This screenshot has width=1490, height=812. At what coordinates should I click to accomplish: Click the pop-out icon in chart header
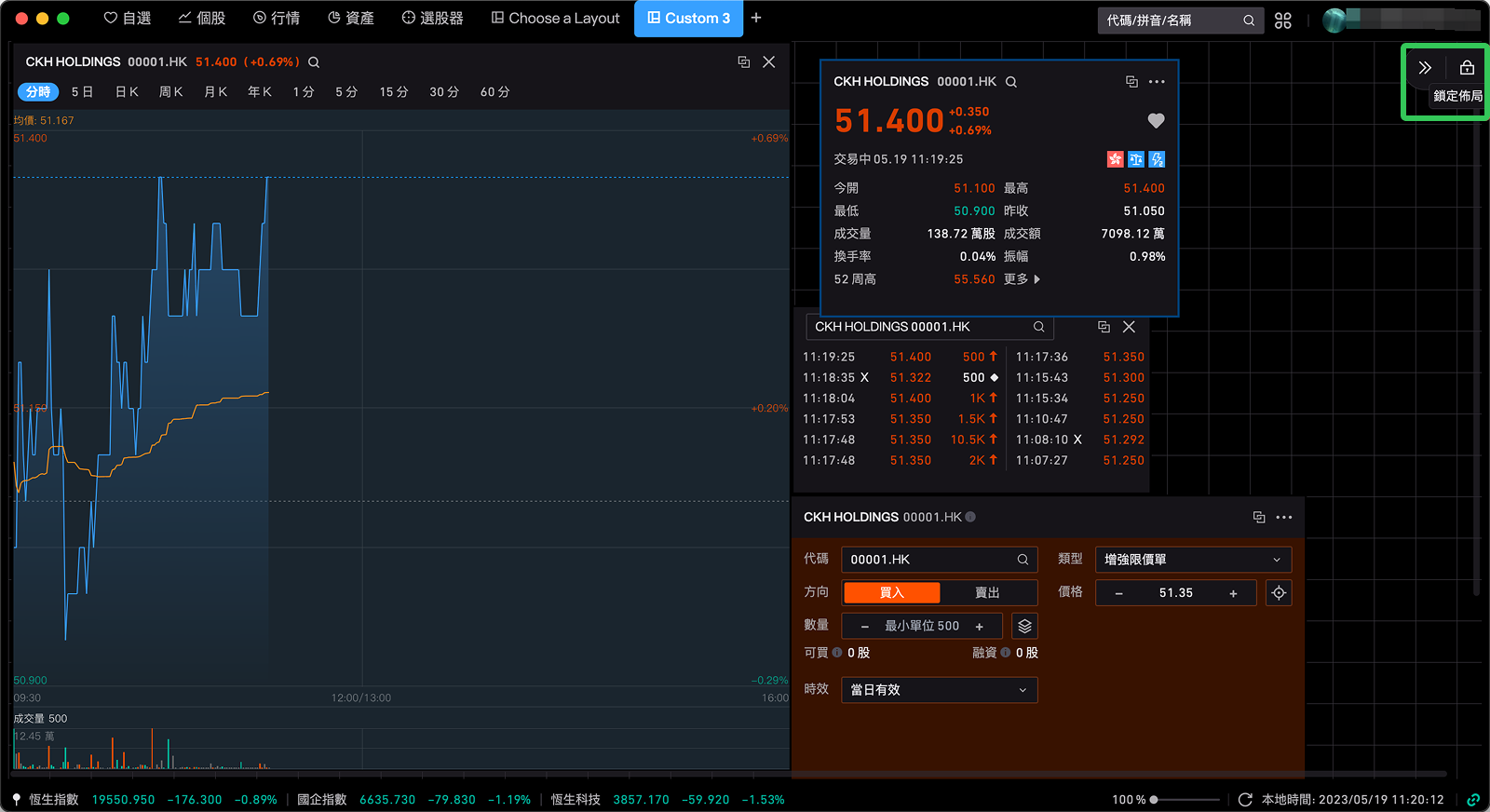coord(743,62)
